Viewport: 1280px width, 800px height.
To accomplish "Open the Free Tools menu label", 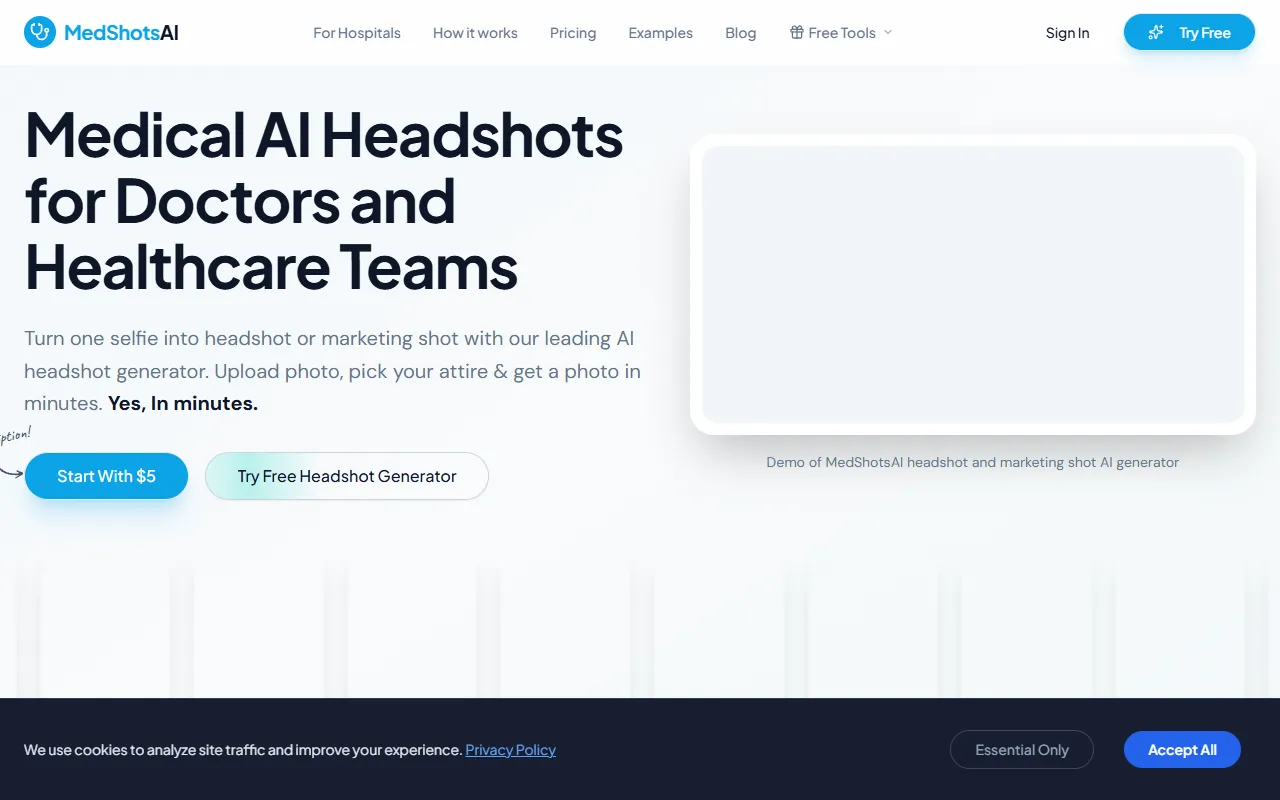I will (842, 33).
